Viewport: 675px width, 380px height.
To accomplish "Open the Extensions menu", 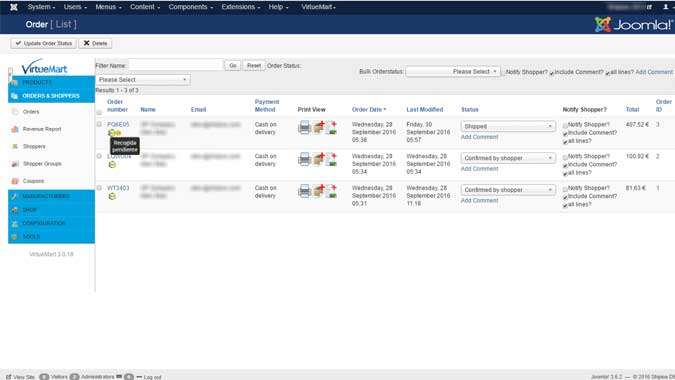I will point(241,7).
